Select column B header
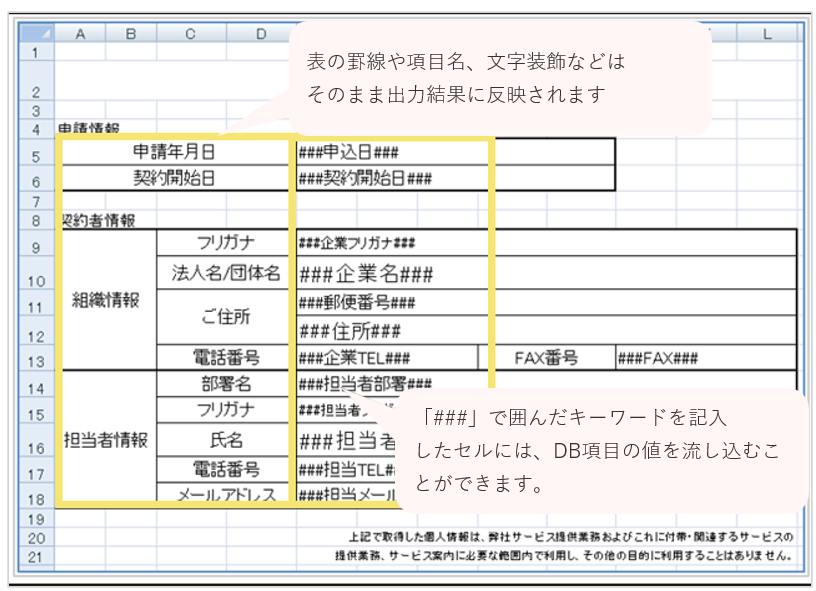 click(131, 33)
